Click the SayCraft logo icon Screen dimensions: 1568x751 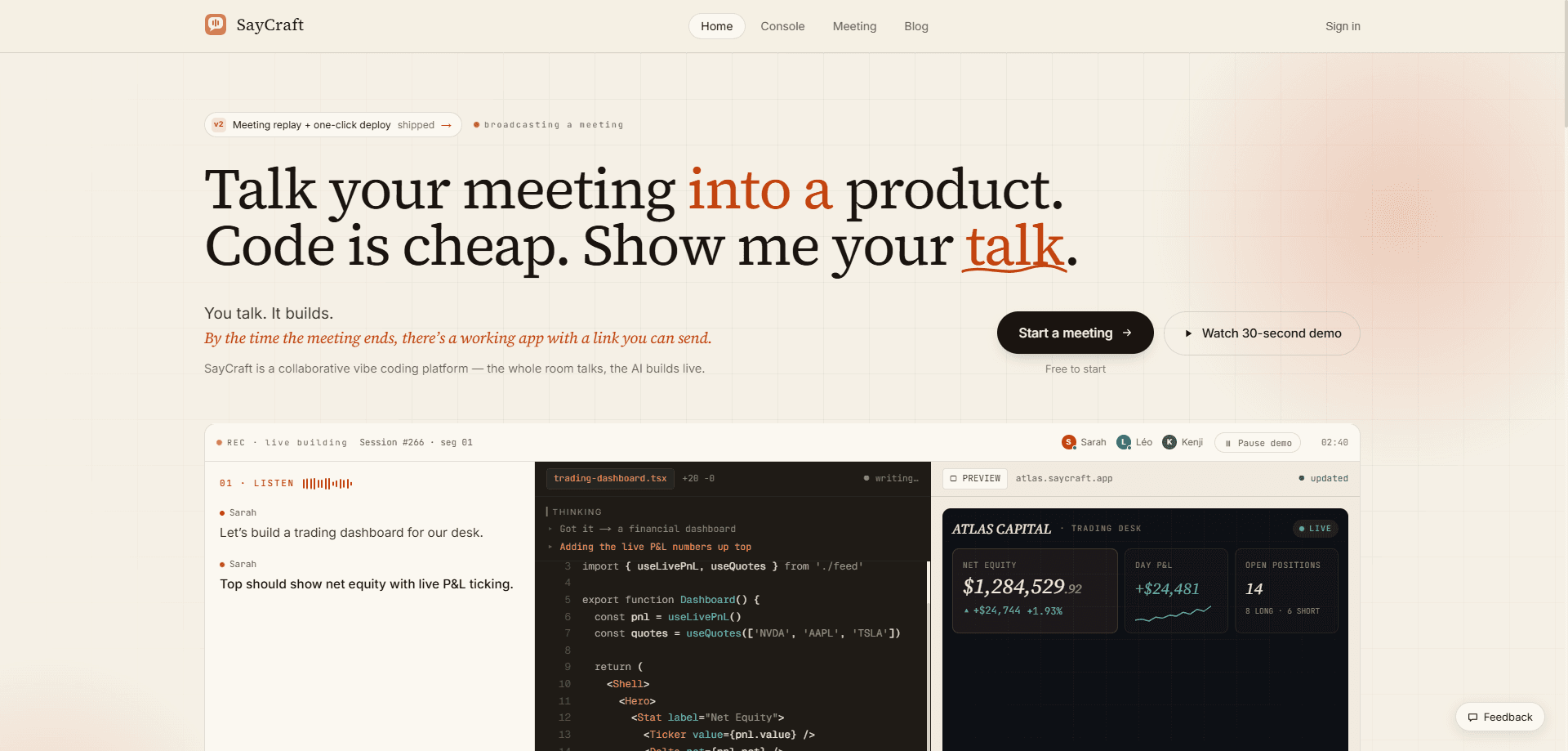point(216,25)
